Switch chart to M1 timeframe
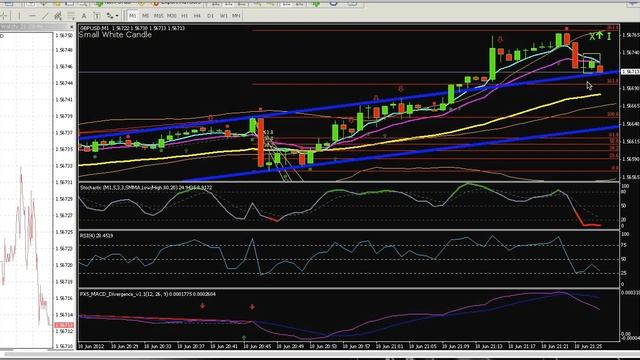640x360 pixels. point(132,16)
